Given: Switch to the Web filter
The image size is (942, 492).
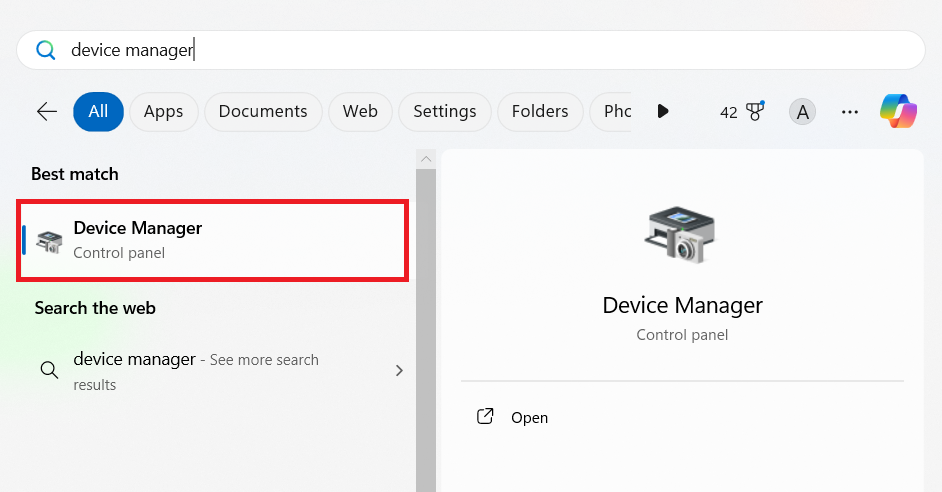Looking at the screenshot, I should pos(360,111).
